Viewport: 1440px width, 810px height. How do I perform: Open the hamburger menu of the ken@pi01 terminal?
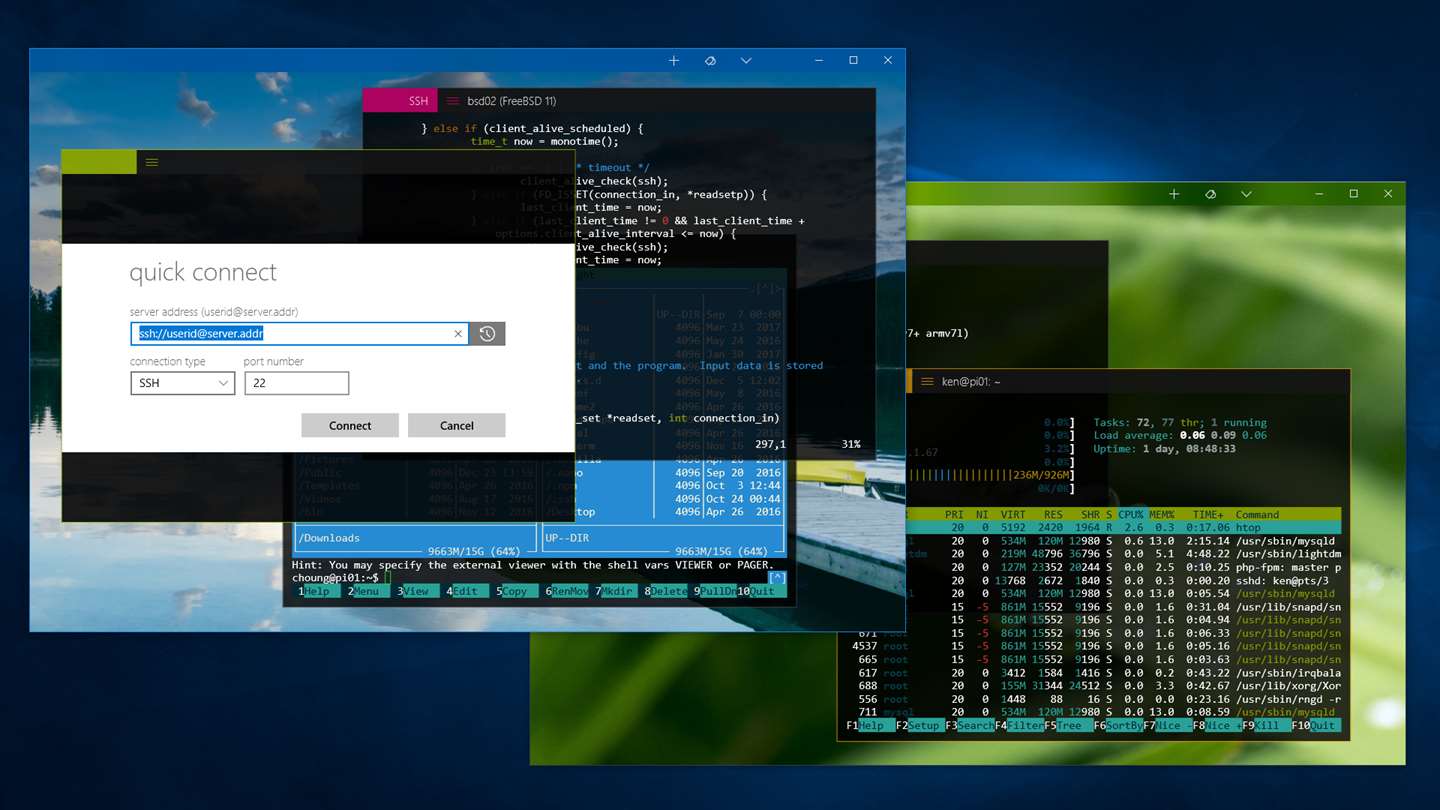tap(927, 382)
